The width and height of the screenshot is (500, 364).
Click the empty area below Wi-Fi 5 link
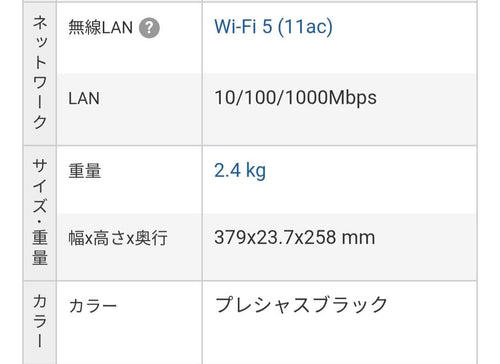tap(339, 57)
